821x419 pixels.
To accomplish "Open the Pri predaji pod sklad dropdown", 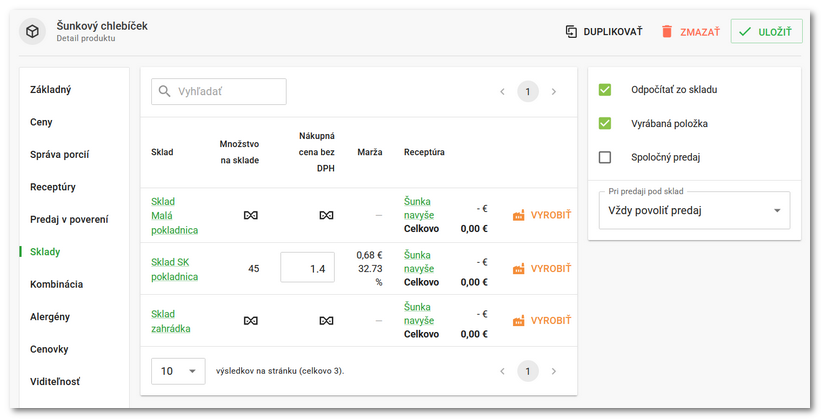I will click(694, 211).
